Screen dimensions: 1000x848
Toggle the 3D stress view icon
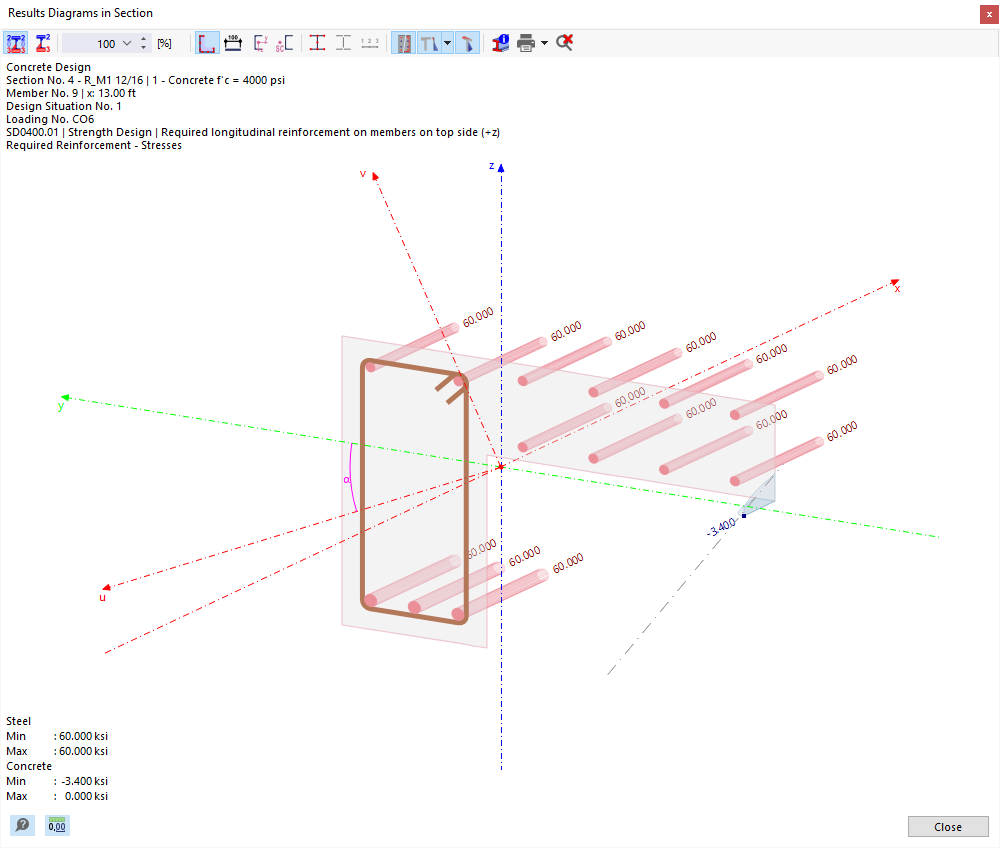coord(467,43)
